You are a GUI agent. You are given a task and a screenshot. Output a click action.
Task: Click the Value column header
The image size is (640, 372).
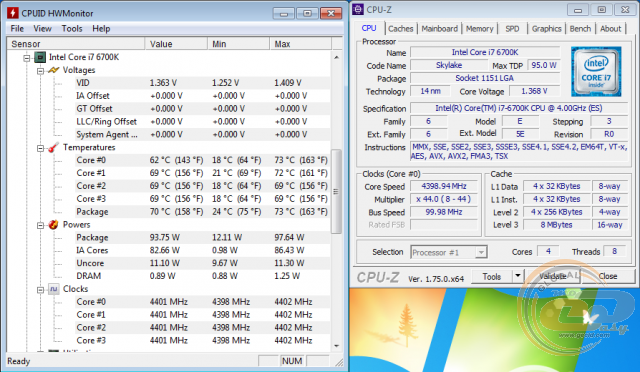[176, 44]
